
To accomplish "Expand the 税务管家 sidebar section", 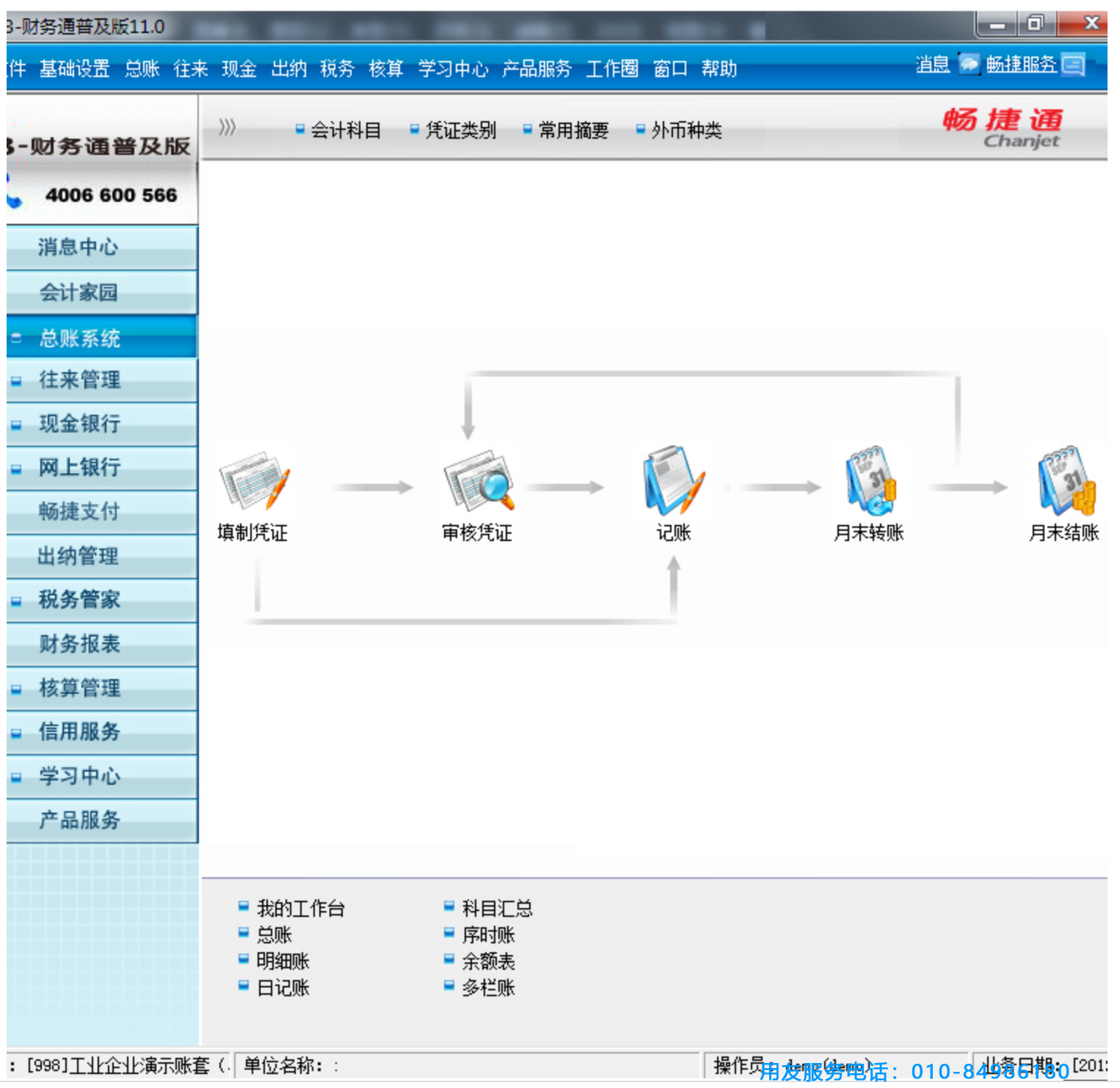I will (x=15, y=601).
